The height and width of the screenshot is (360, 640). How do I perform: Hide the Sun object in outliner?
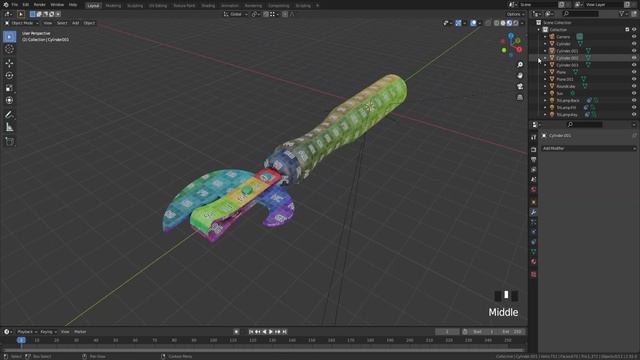coord(634,93)
